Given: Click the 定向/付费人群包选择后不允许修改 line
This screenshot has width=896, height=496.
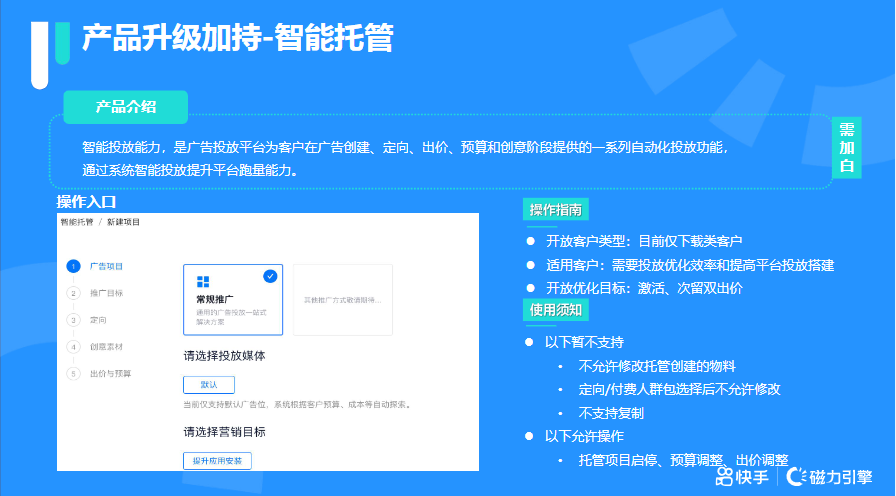Looking at the screenshot, I should pyautogui.click(x=669, y=390).
